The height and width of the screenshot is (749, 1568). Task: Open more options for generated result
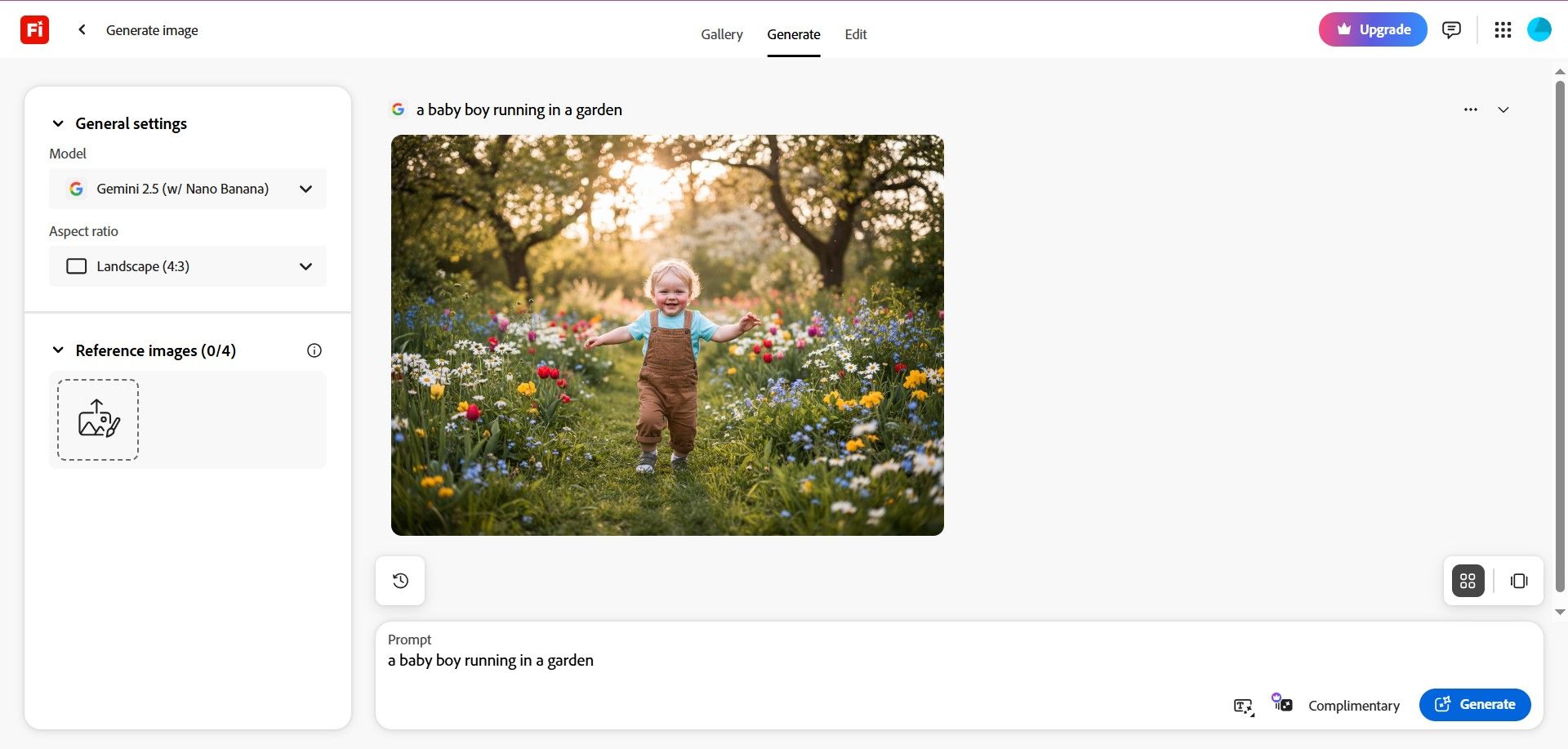1471,109
